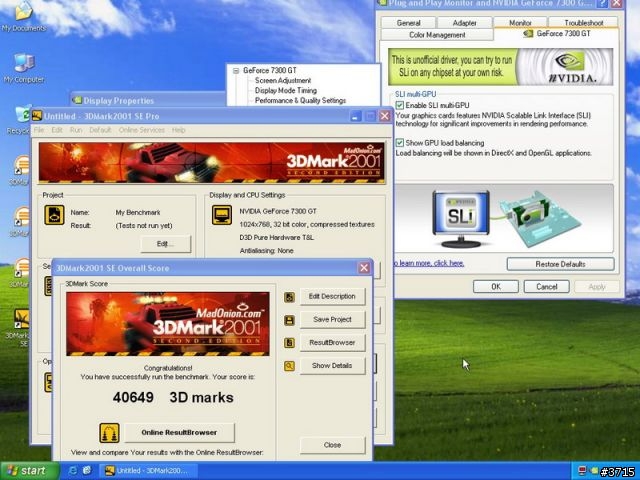Click the Save Project floppy icon
Image resolution: width=640 pixels, height=480 pixels.
[x=289, y=320]
